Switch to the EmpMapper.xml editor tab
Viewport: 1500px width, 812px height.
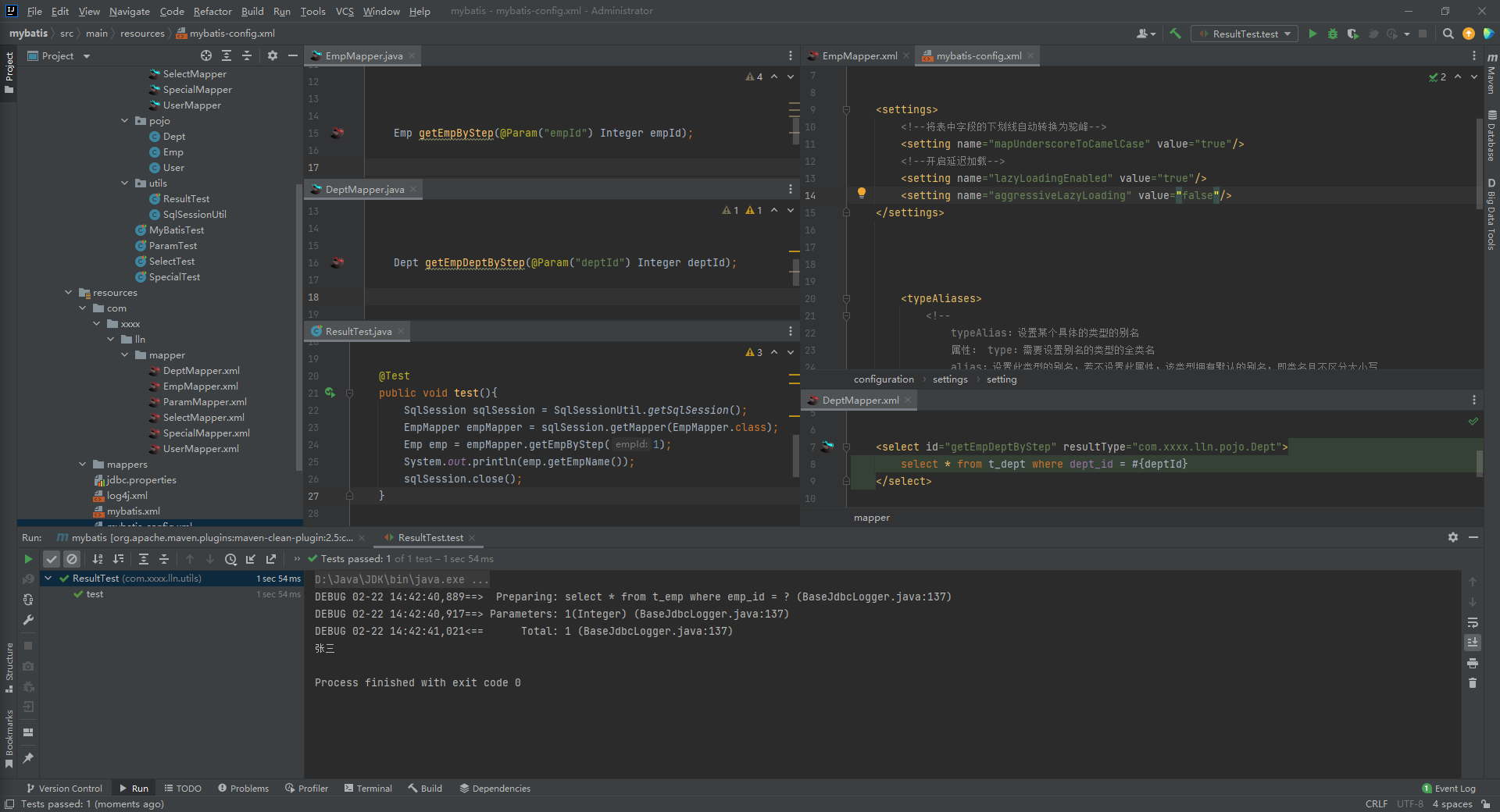(x=859, y=55)
